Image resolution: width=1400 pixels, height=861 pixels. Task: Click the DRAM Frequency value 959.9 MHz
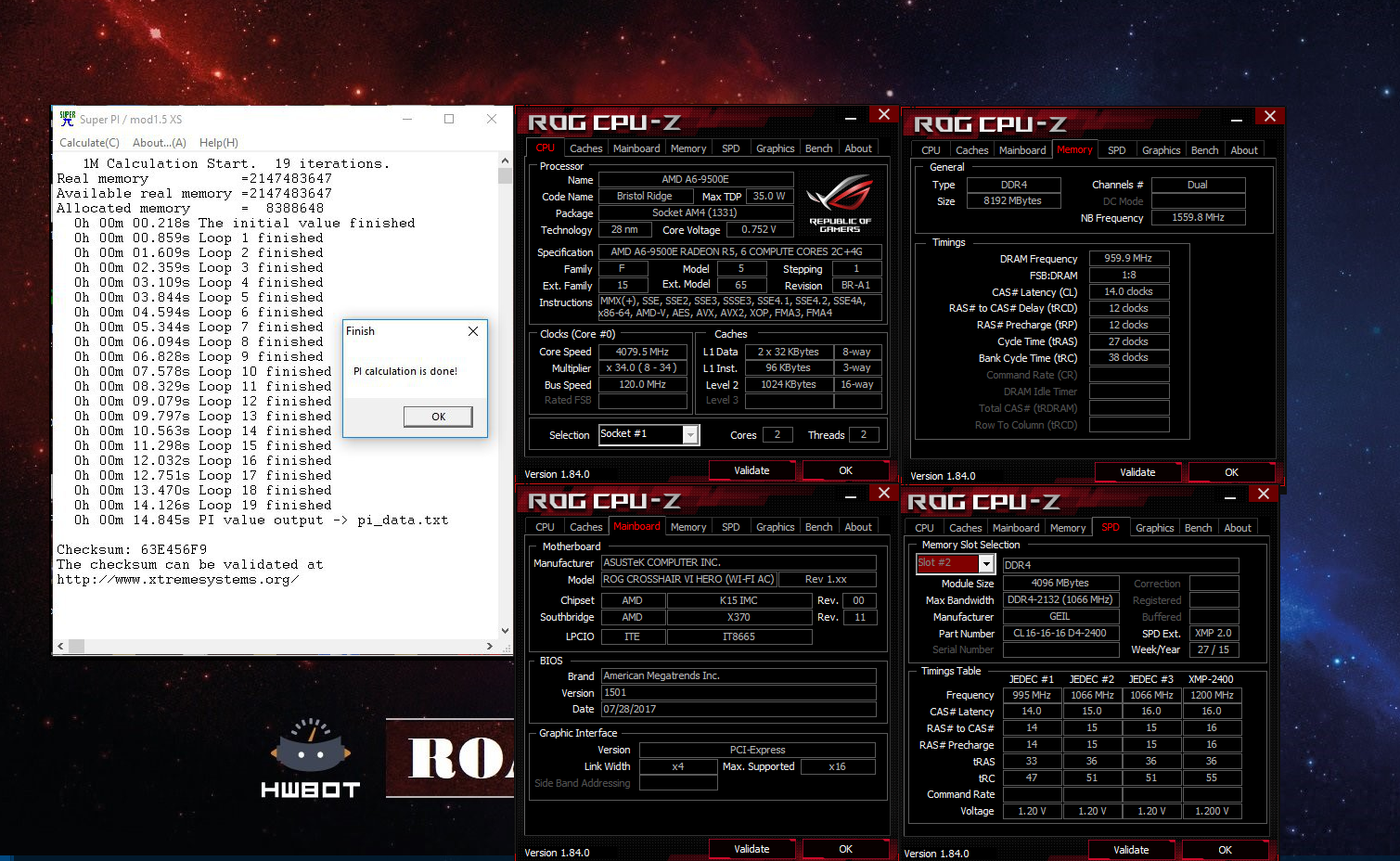1128,258
